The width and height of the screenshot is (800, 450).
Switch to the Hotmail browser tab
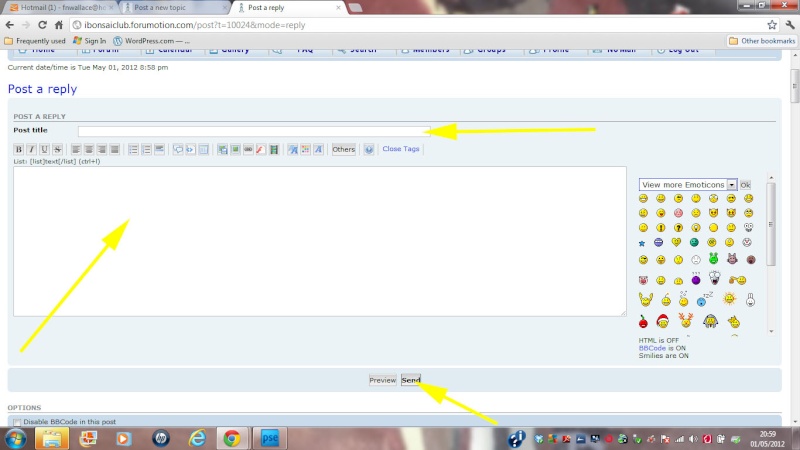(62, 8)
